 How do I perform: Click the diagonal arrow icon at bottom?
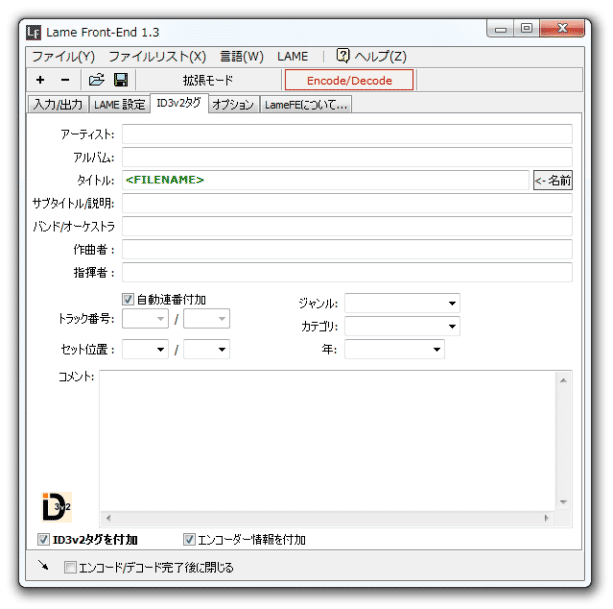pyautogui.click(x=43, y=565)
